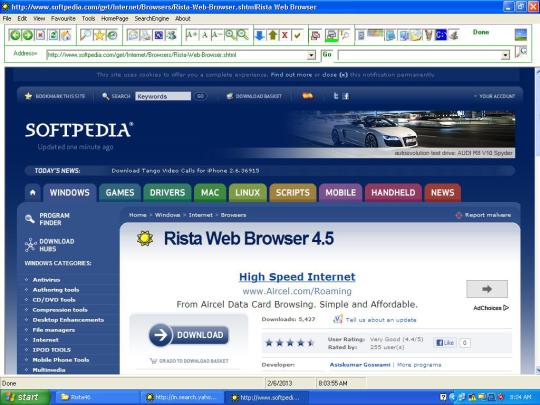The height and width of the screenshot is (405, 540).
Task: Click the Go button next to address bar
Action: tap(327, 54)
